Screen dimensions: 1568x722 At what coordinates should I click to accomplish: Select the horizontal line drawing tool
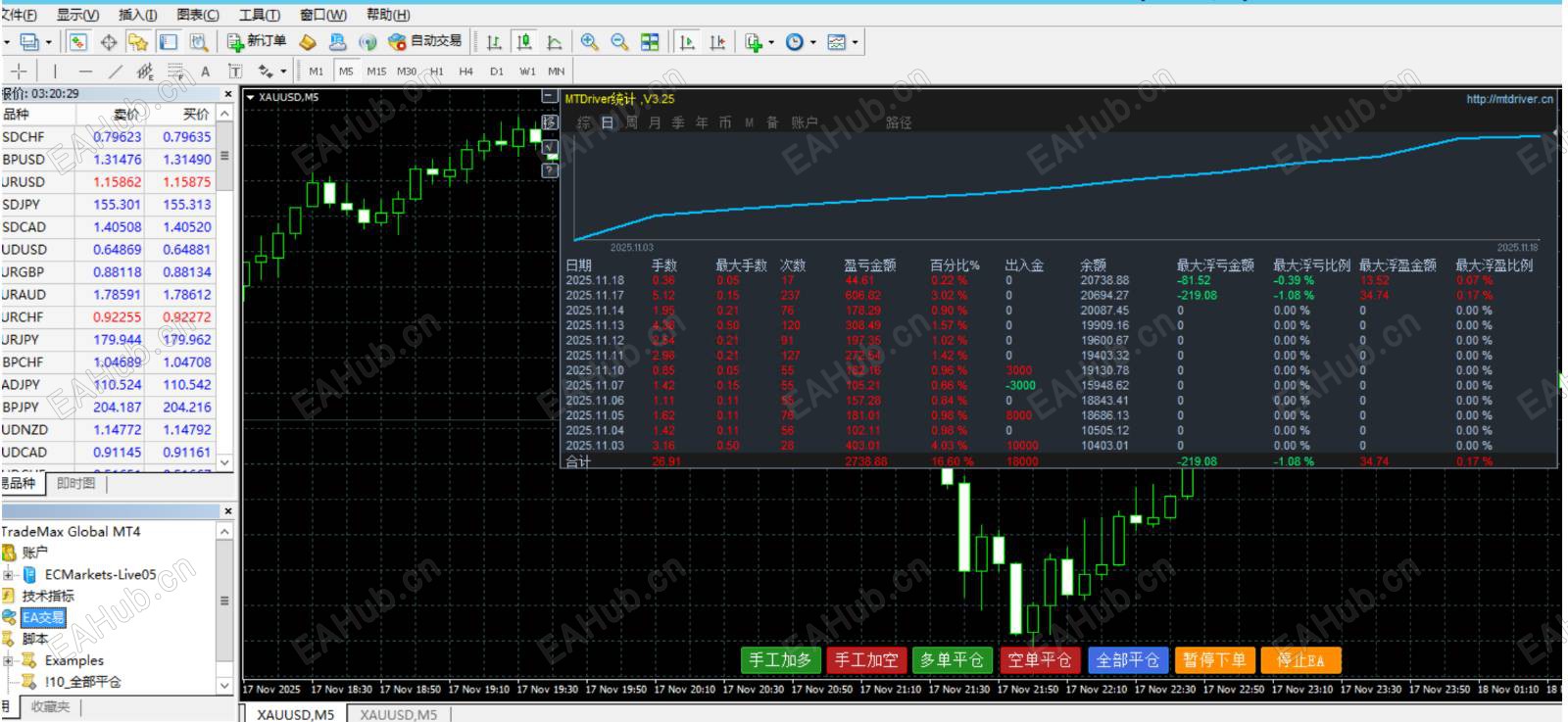[x=85, y=71]
